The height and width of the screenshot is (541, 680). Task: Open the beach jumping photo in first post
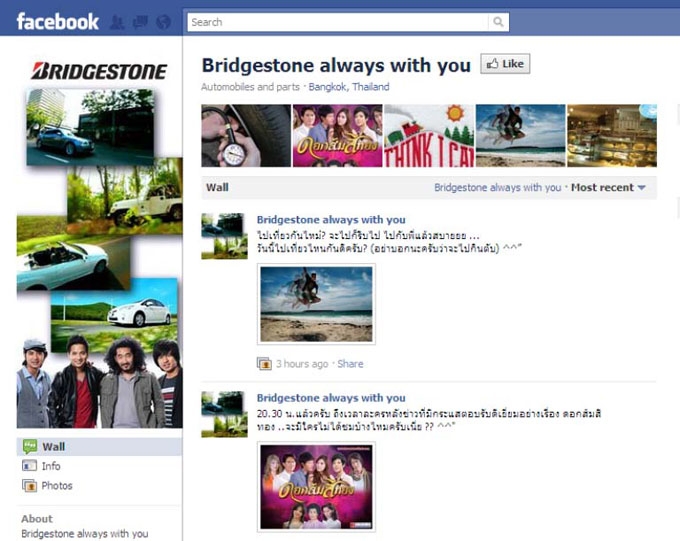pyautogui.click(x=316, y=304)
